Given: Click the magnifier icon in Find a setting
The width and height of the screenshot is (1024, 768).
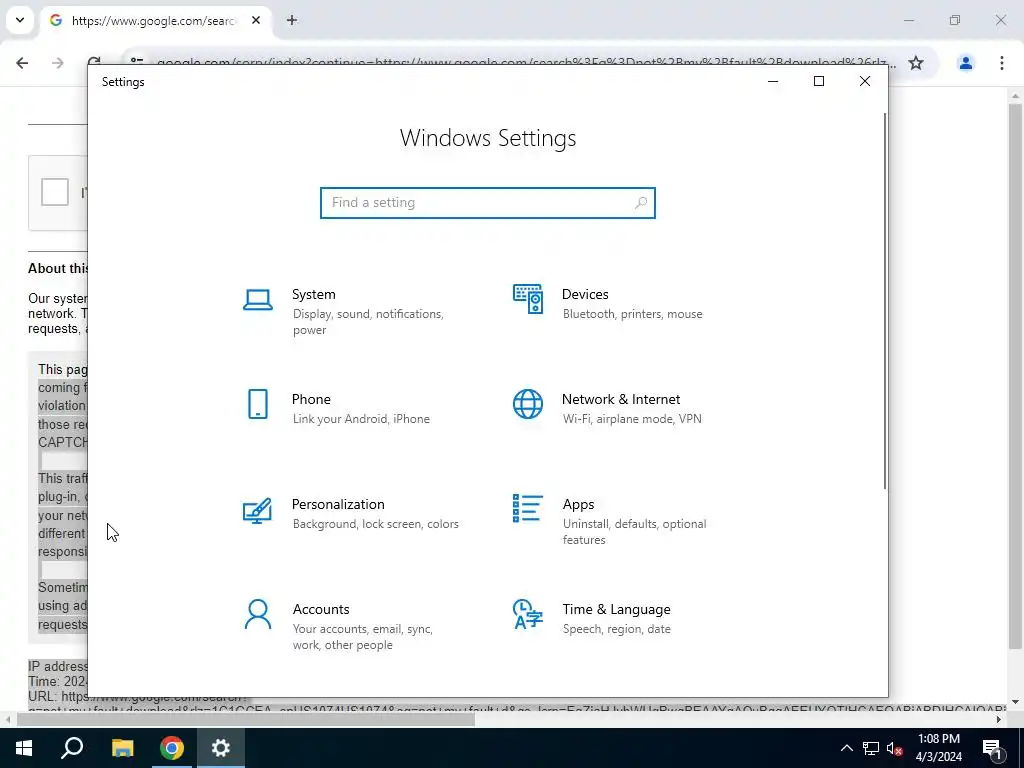Looking at the screenshot, I should point(641,203).
